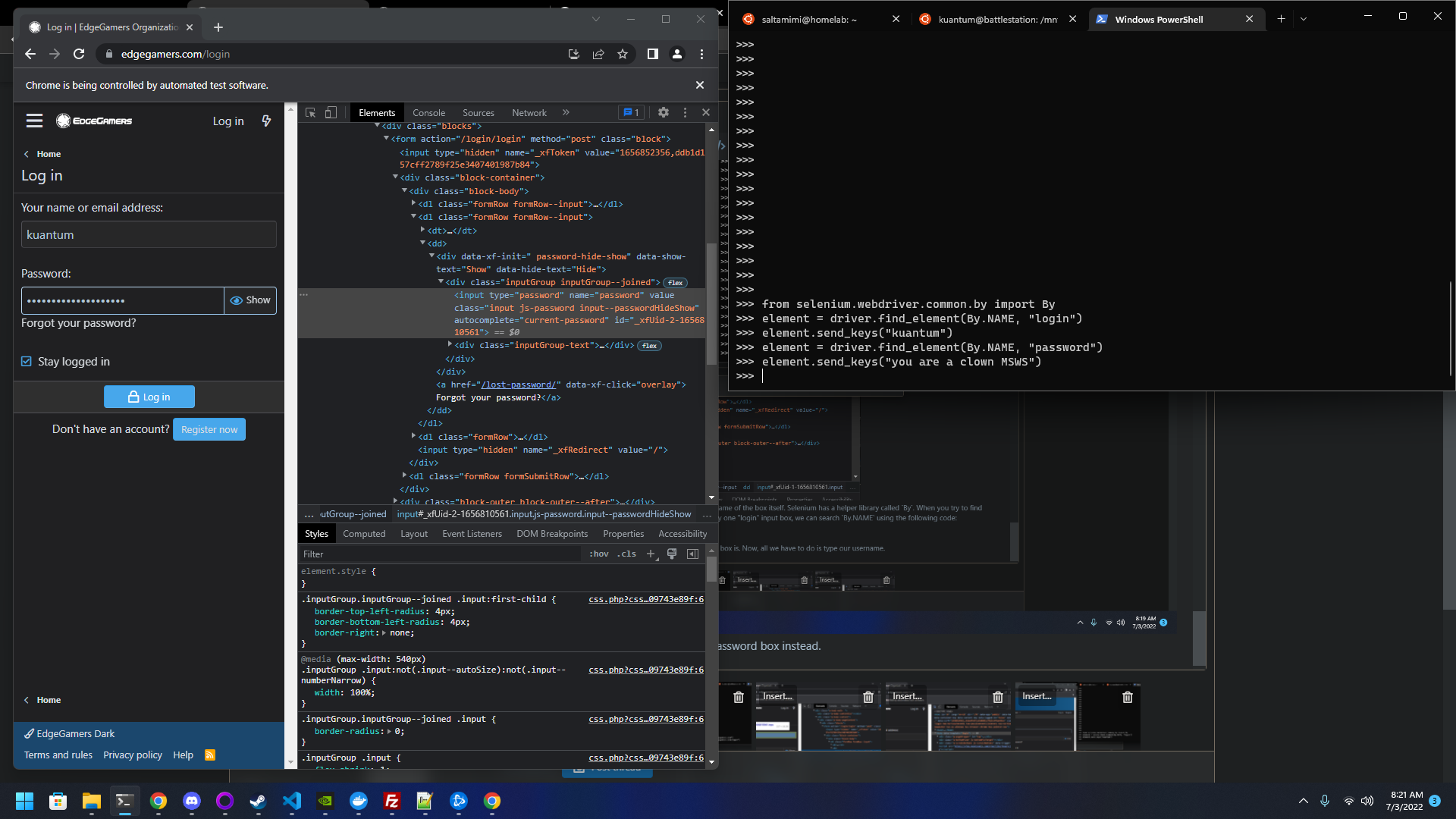Open the Event Listeners tab
Screen dimensions: 1456x819
click(472, 534)
